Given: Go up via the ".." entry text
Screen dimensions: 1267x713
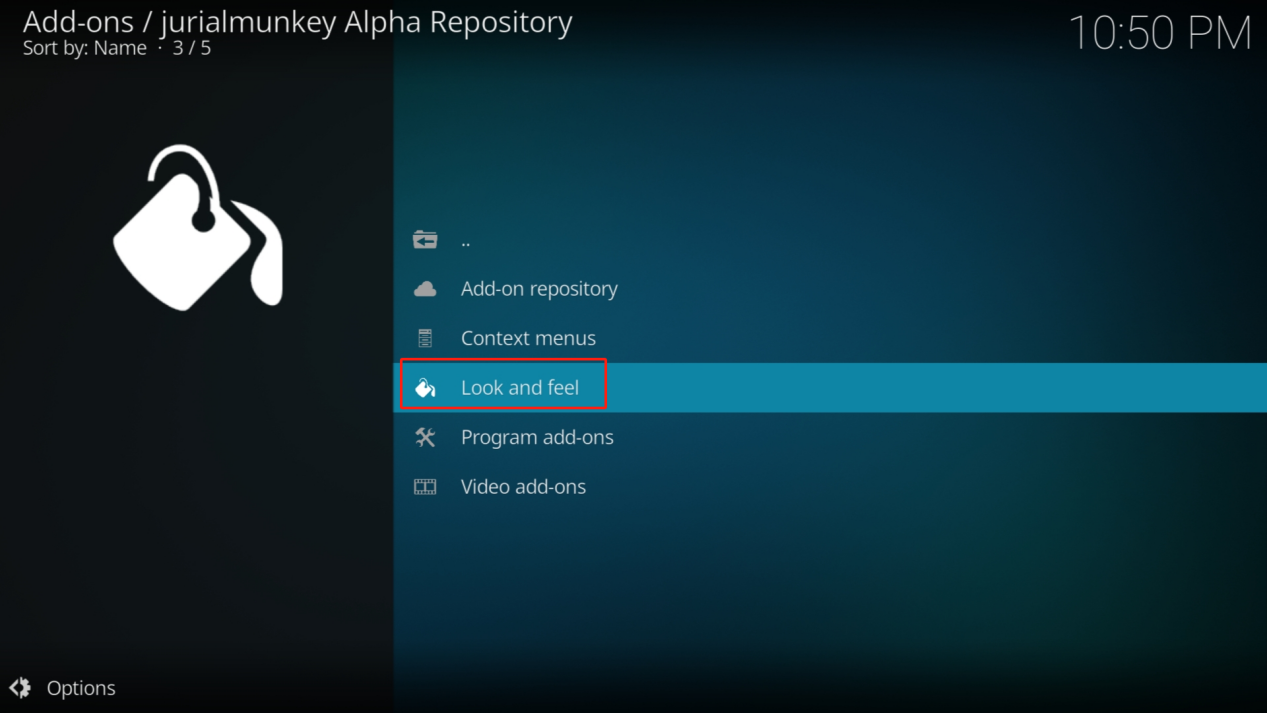Looking at the screenshot, I should [466, 240].
